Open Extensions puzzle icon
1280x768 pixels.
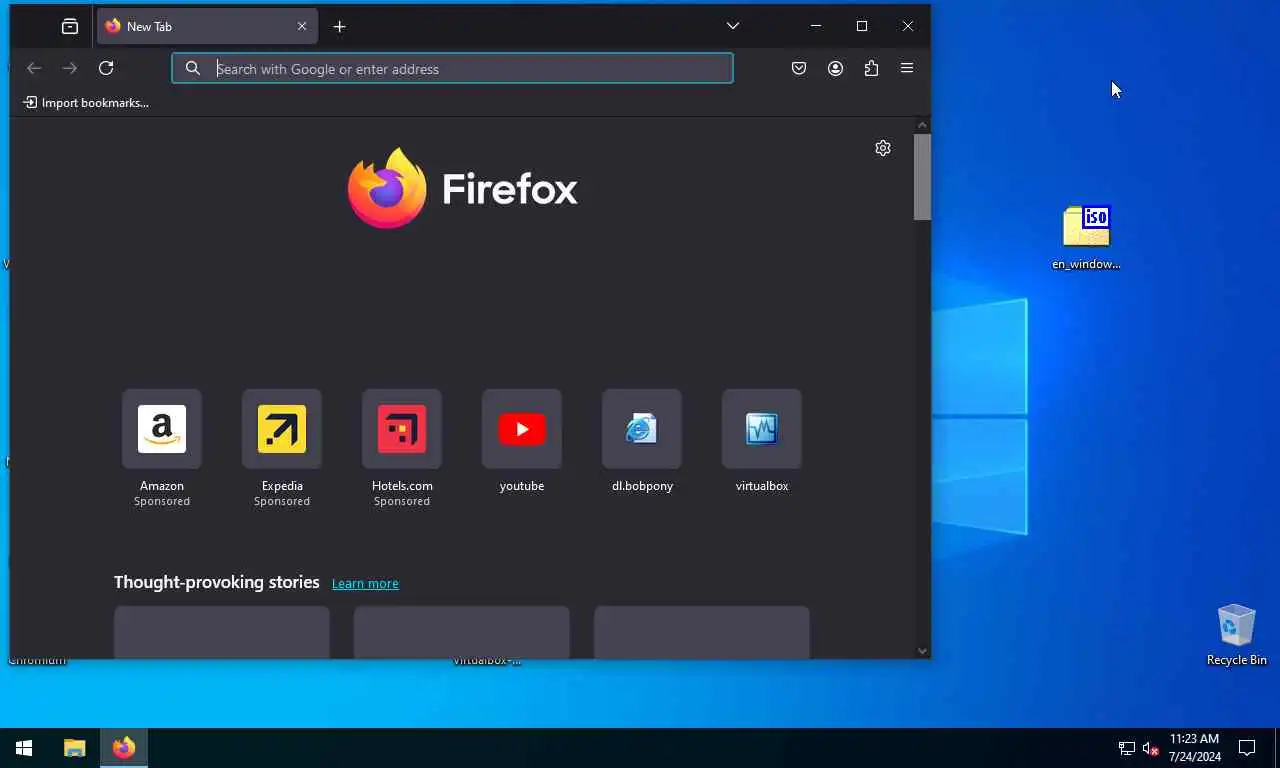point(871,68)
